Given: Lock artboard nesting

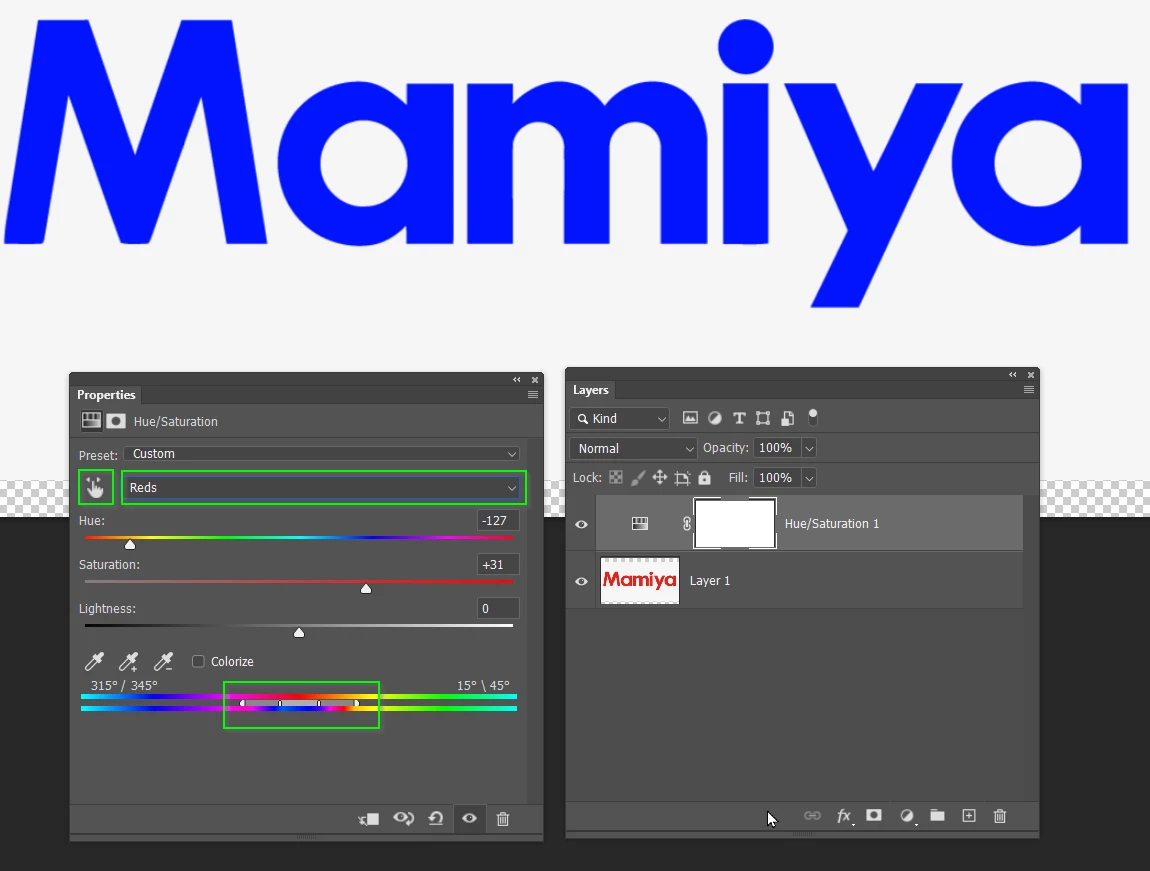Looking at the screenshot, I should tap(682, 478).
